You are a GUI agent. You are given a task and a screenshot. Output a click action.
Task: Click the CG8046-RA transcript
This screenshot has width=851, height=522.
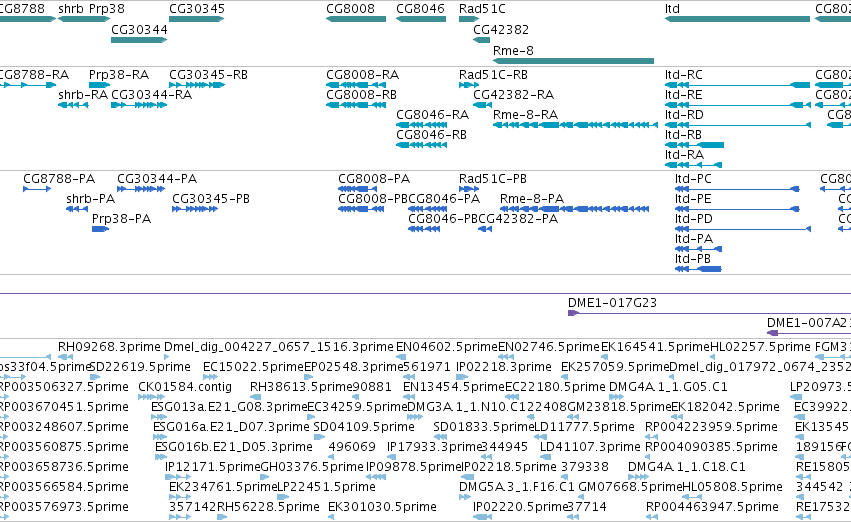point(422,125)
